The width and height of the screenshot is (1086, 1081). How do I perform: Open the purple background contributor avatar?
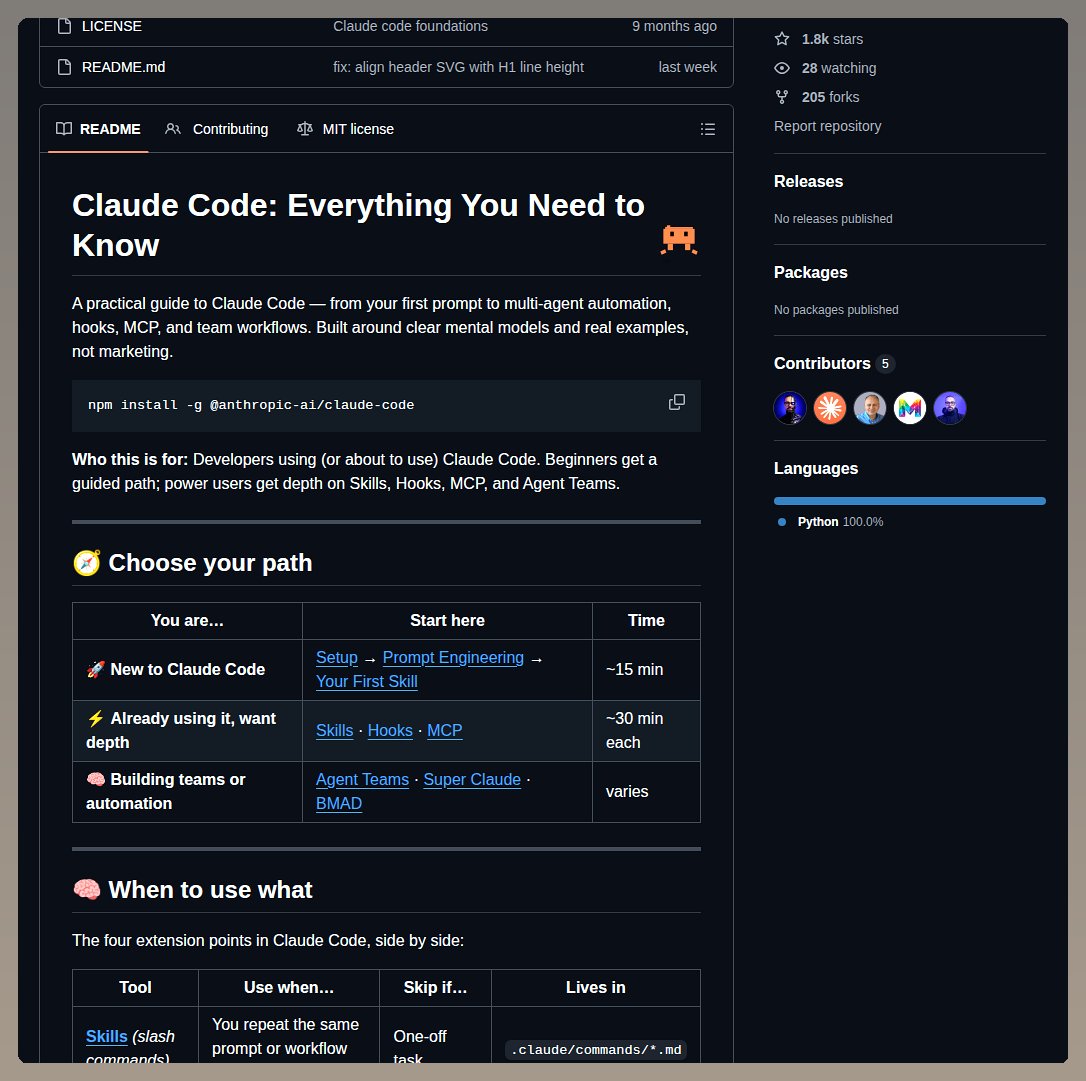pos(950,408)
